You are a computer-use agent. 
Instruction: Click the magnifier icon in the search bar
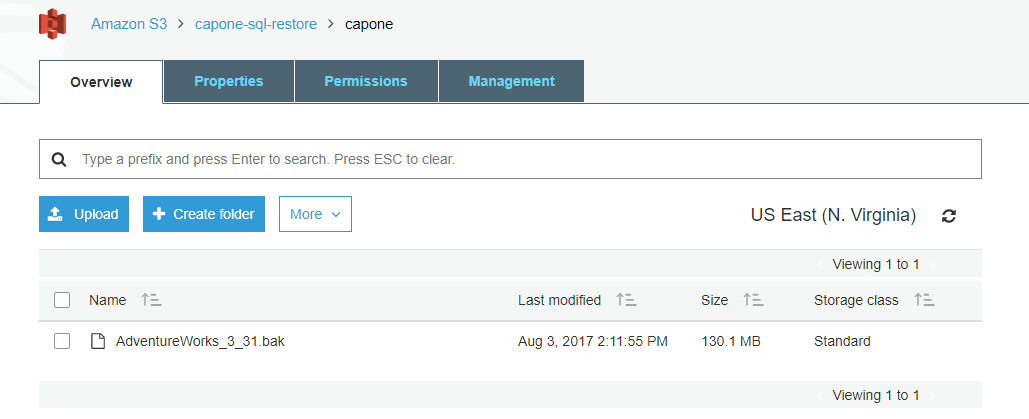click(59, 160)
